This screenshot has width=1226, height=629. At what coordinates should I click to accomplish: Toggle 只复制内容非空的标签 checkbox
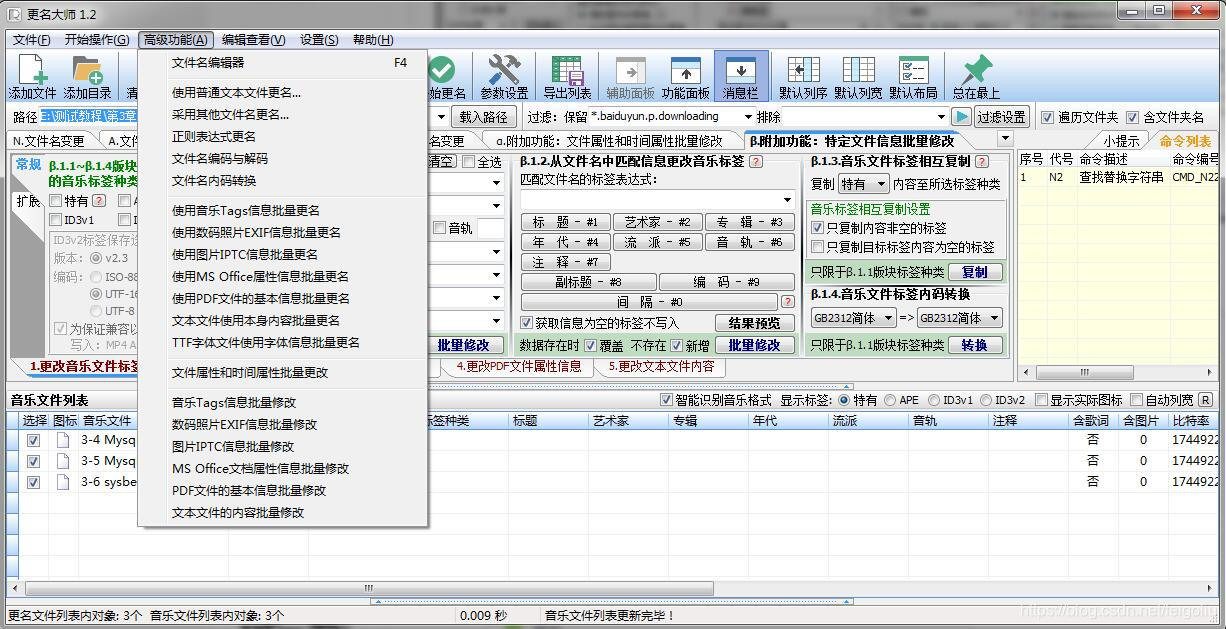(818, 228)
